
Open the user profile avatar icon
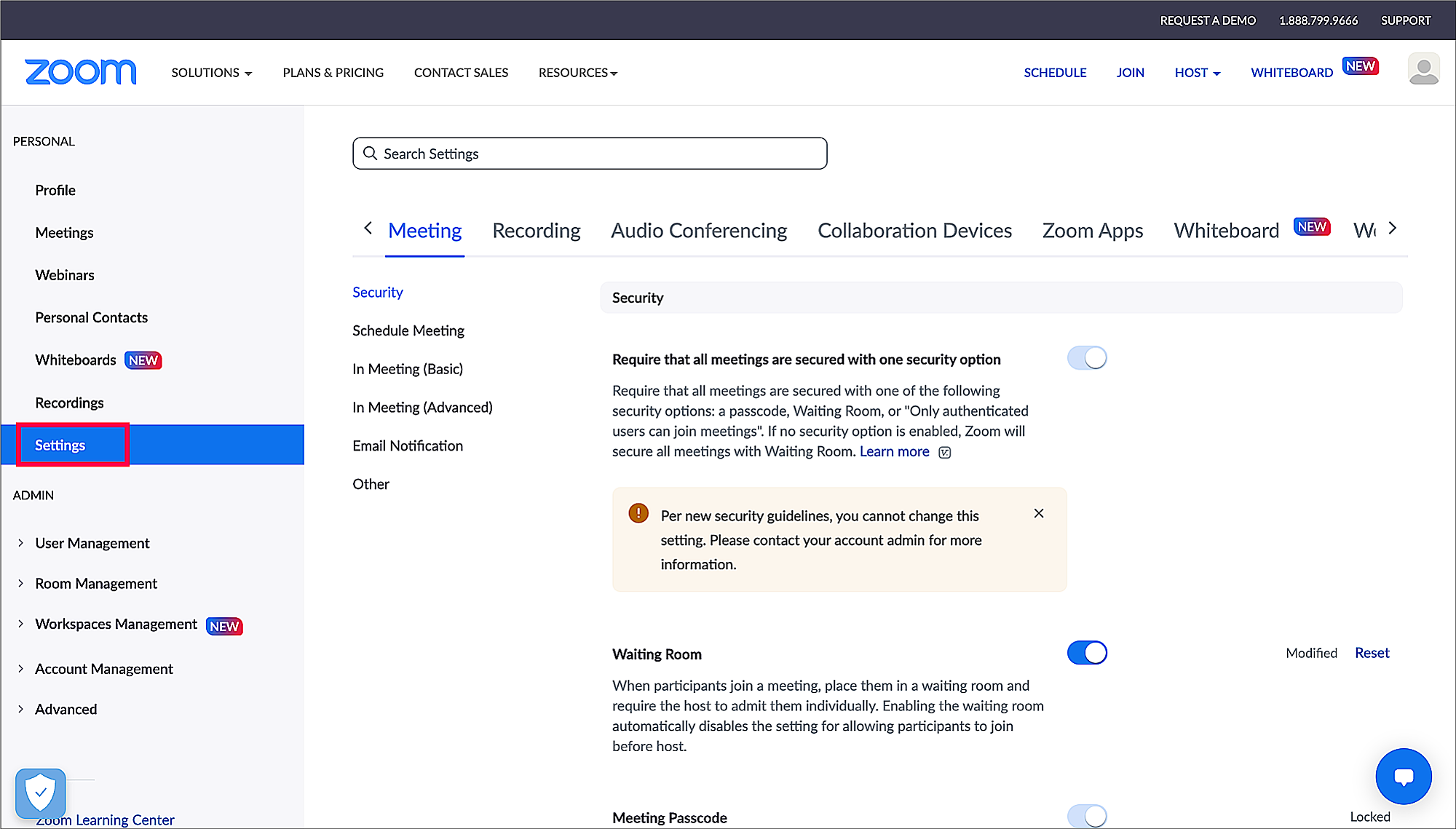tap(1423, 69)
